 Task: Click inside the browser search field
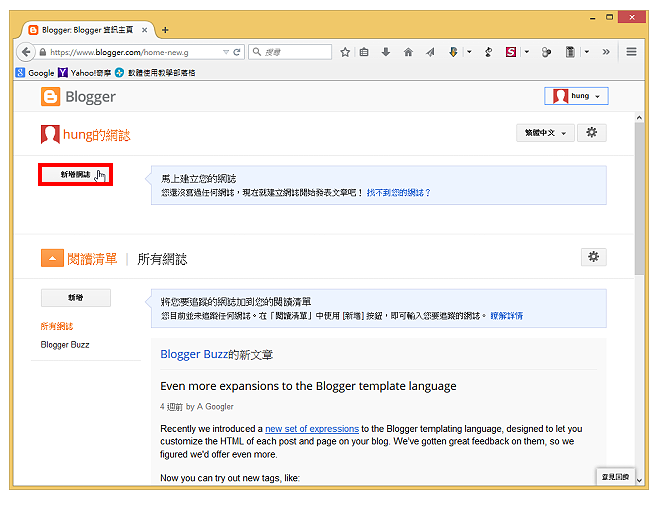[x=290, y=52]
